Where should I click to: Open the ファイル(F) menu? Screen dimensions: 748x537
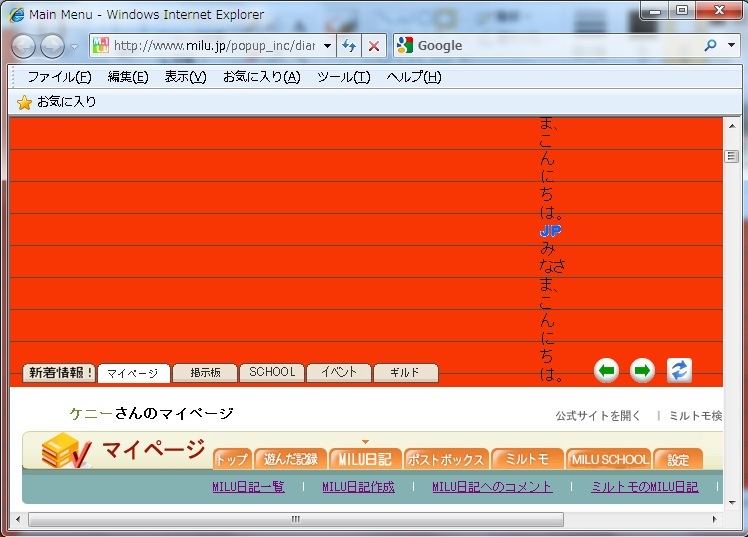(59, 77)
